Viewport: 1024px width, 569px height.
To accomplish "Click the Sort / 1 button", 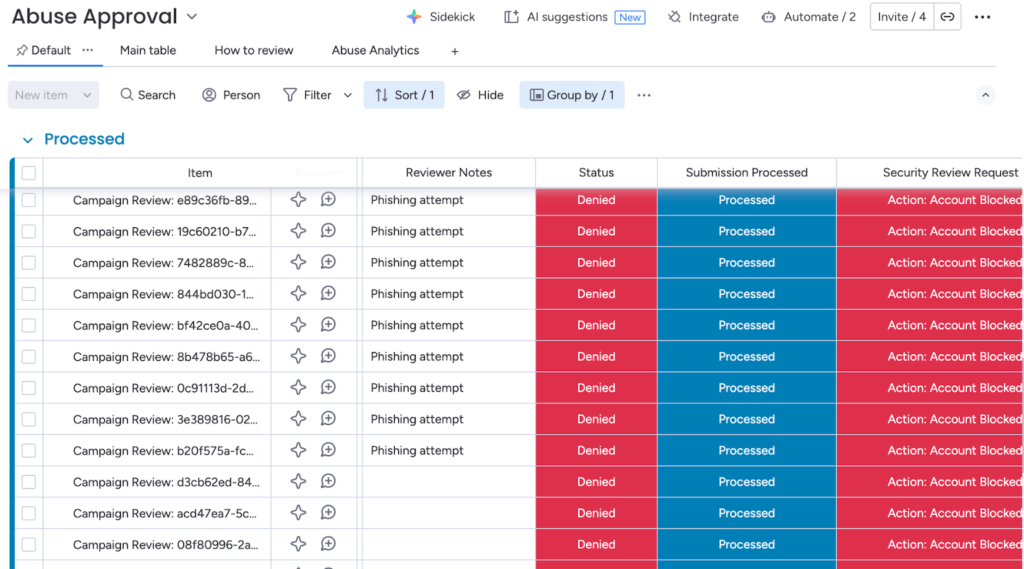I will click(x=404, y=95).
